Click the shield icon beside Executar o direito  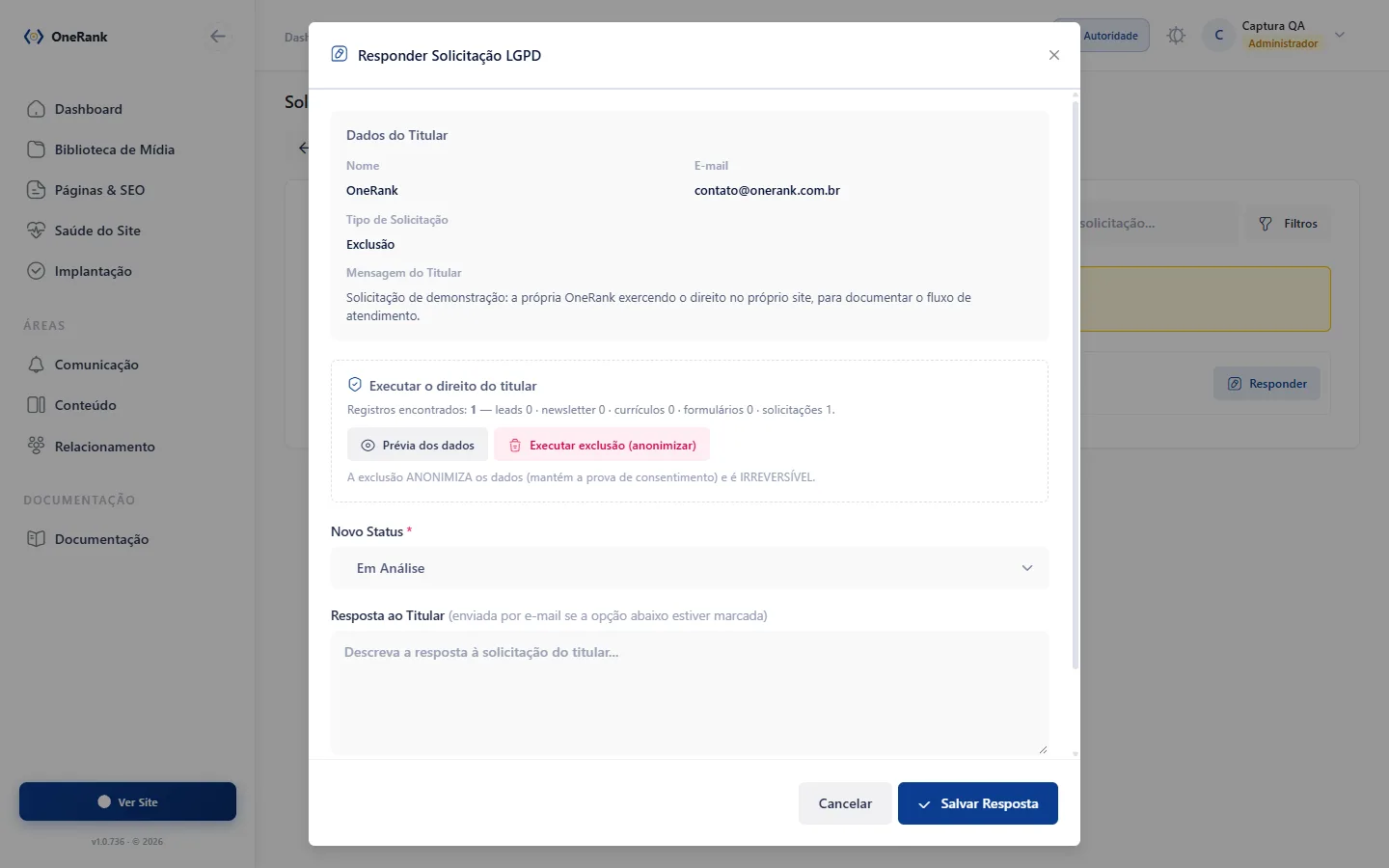(x=355, y=385)
